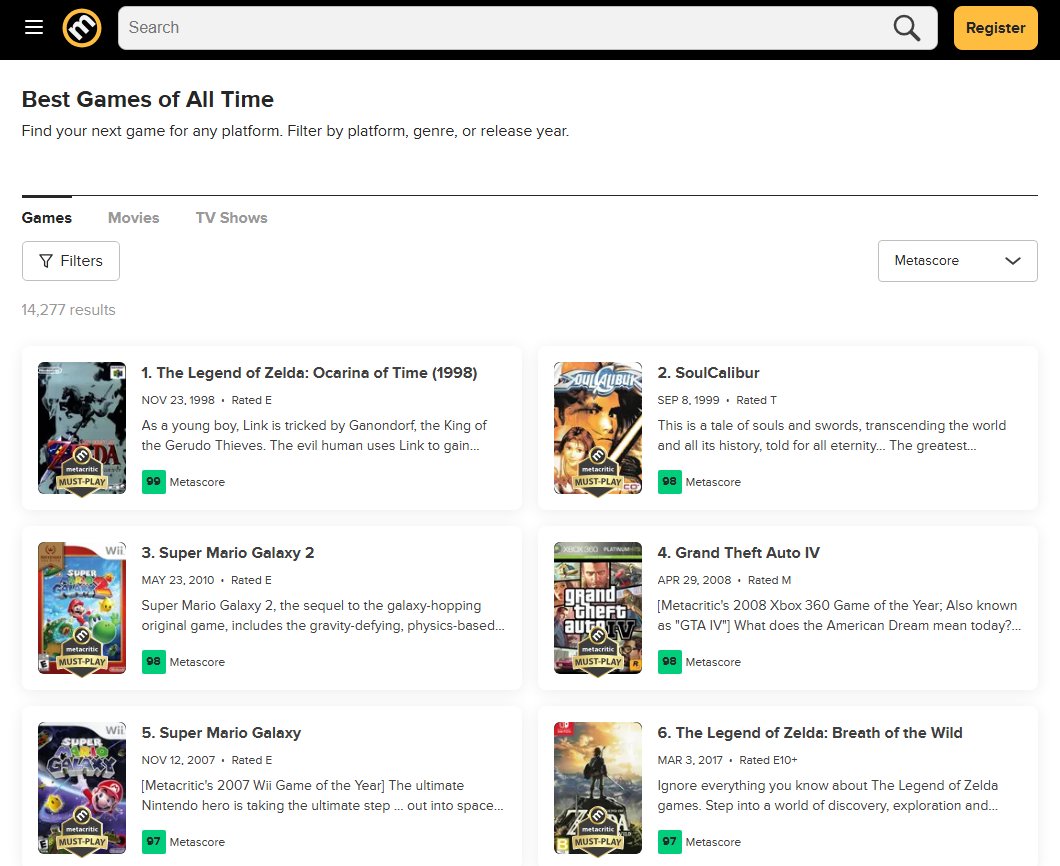Click the 97 Metascore badge for Super Mario Galaxy
1060x866 pixels.
pyautogui.click(x=153, y=842)
